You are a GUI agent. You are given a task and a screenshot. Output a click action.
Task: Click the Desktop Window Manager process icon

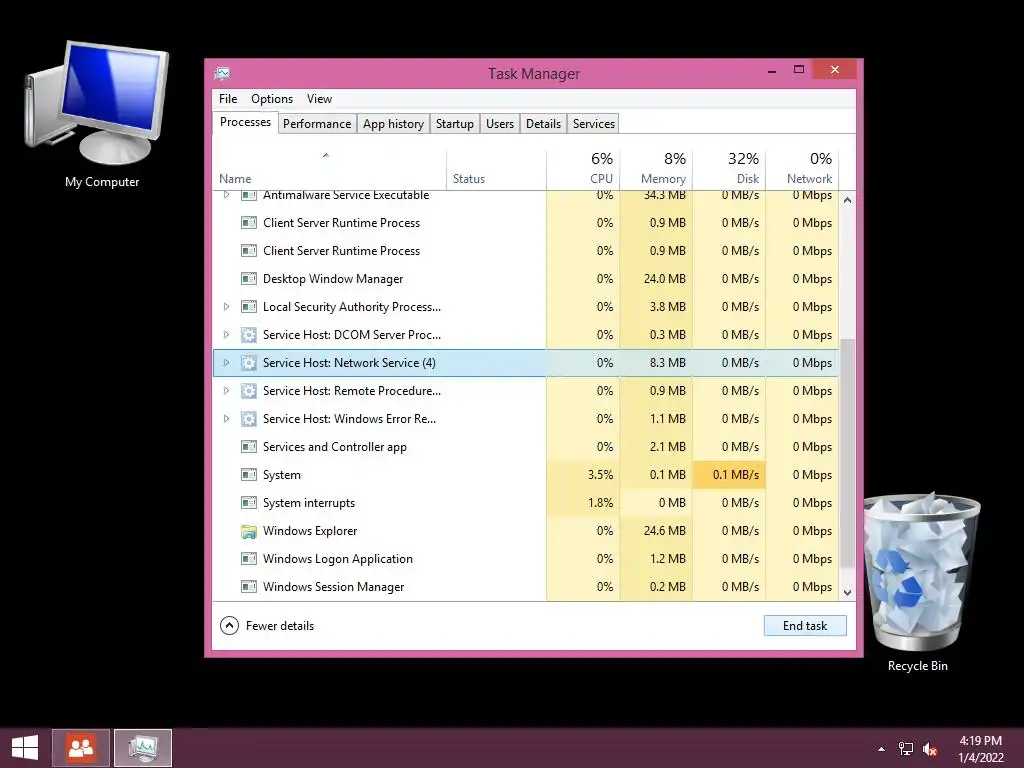(x=249, y=279)
